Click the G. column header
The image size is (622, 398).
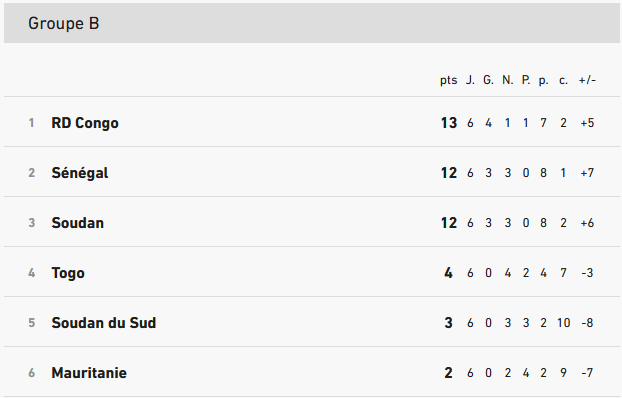tap(488, 80)
